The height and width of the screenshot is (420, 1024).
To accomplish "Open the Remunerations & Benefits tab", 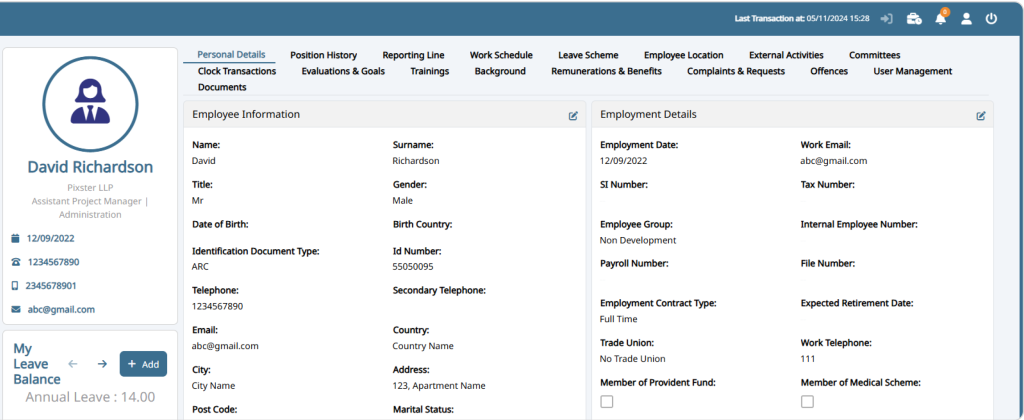I will [606, 71].
